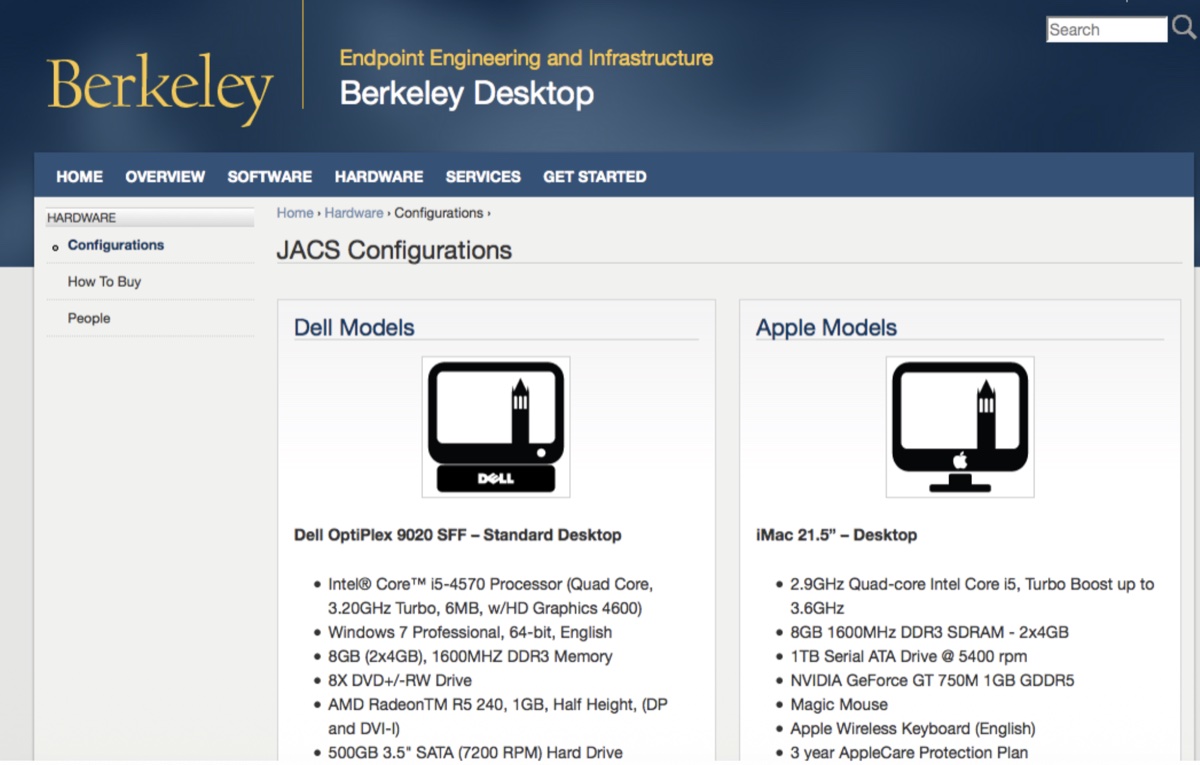Click inside the Search input field
Viewport: 1200px width, 765px height.
(1105, 29)
